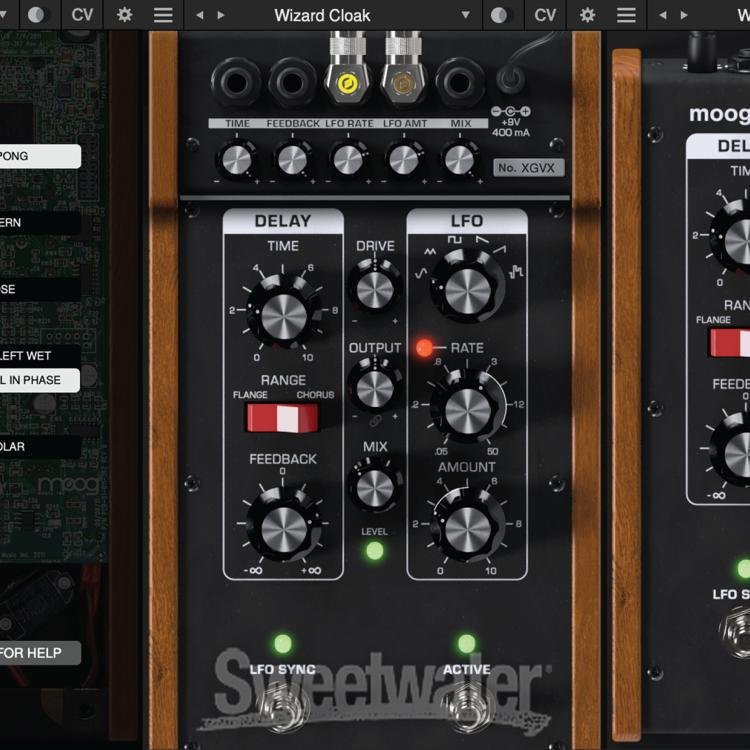Select the sample-and-hold waveform symbol on LFO
The height and width of the screenshot is (750, 750).
516,271
